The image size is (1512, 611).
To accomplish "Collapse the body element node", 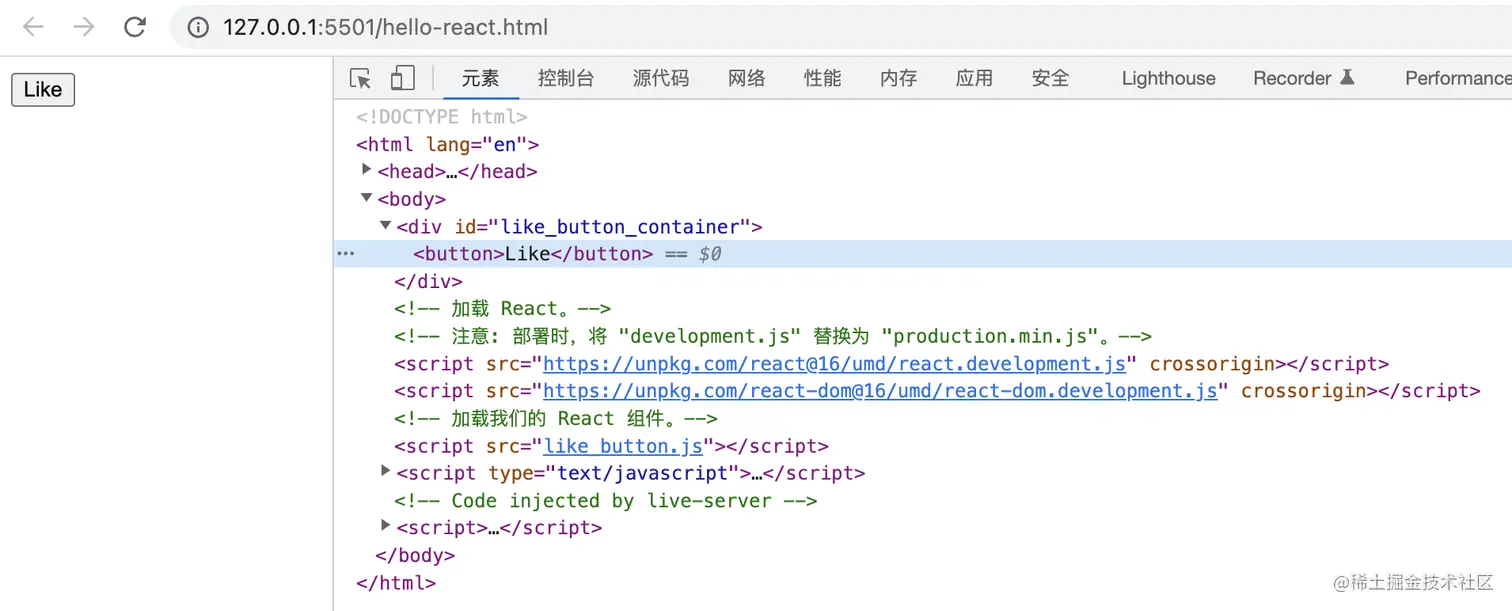I will pos(367,198).
